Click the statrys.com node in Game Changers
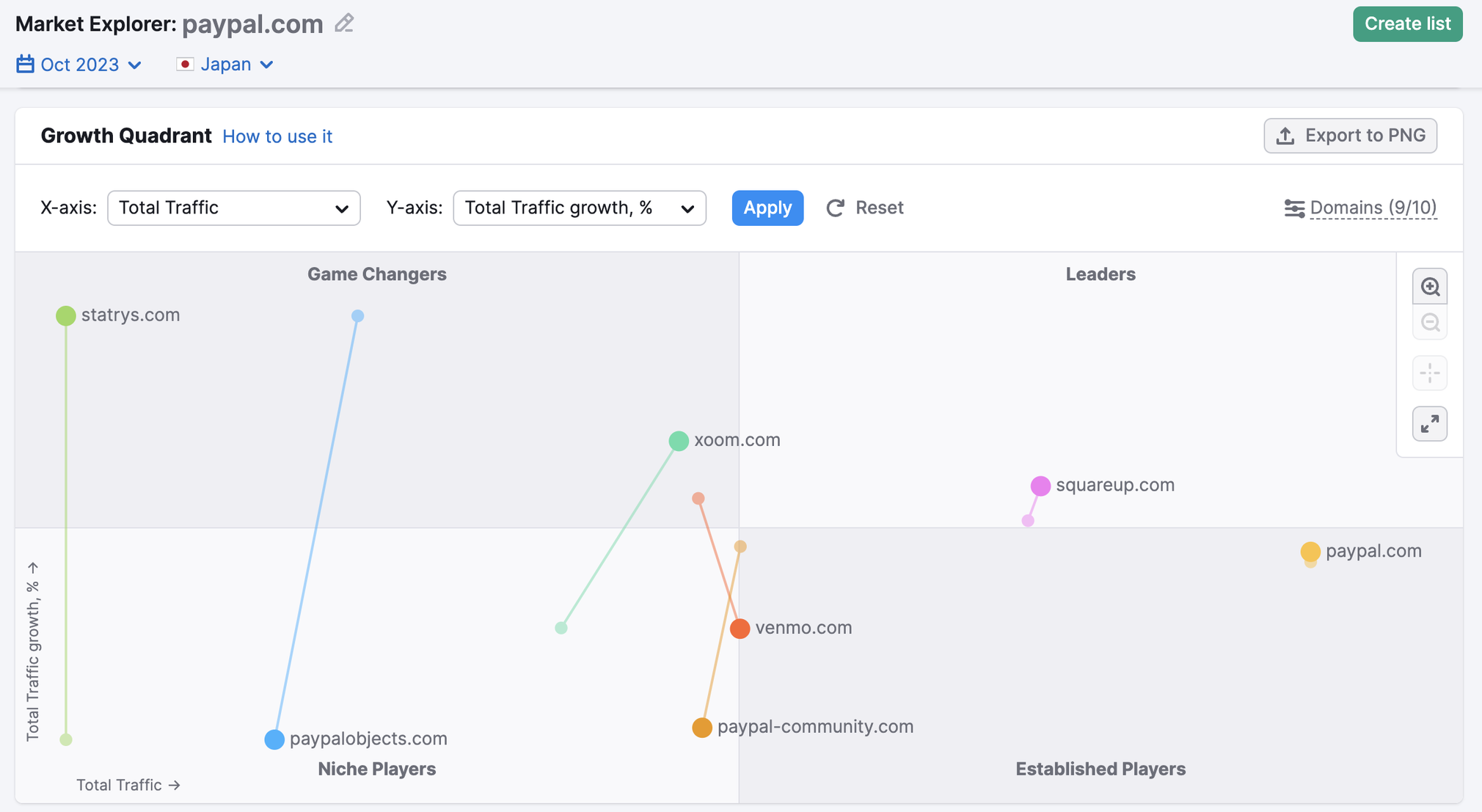Screen dimensions: 1482x812 click(65, 314)
